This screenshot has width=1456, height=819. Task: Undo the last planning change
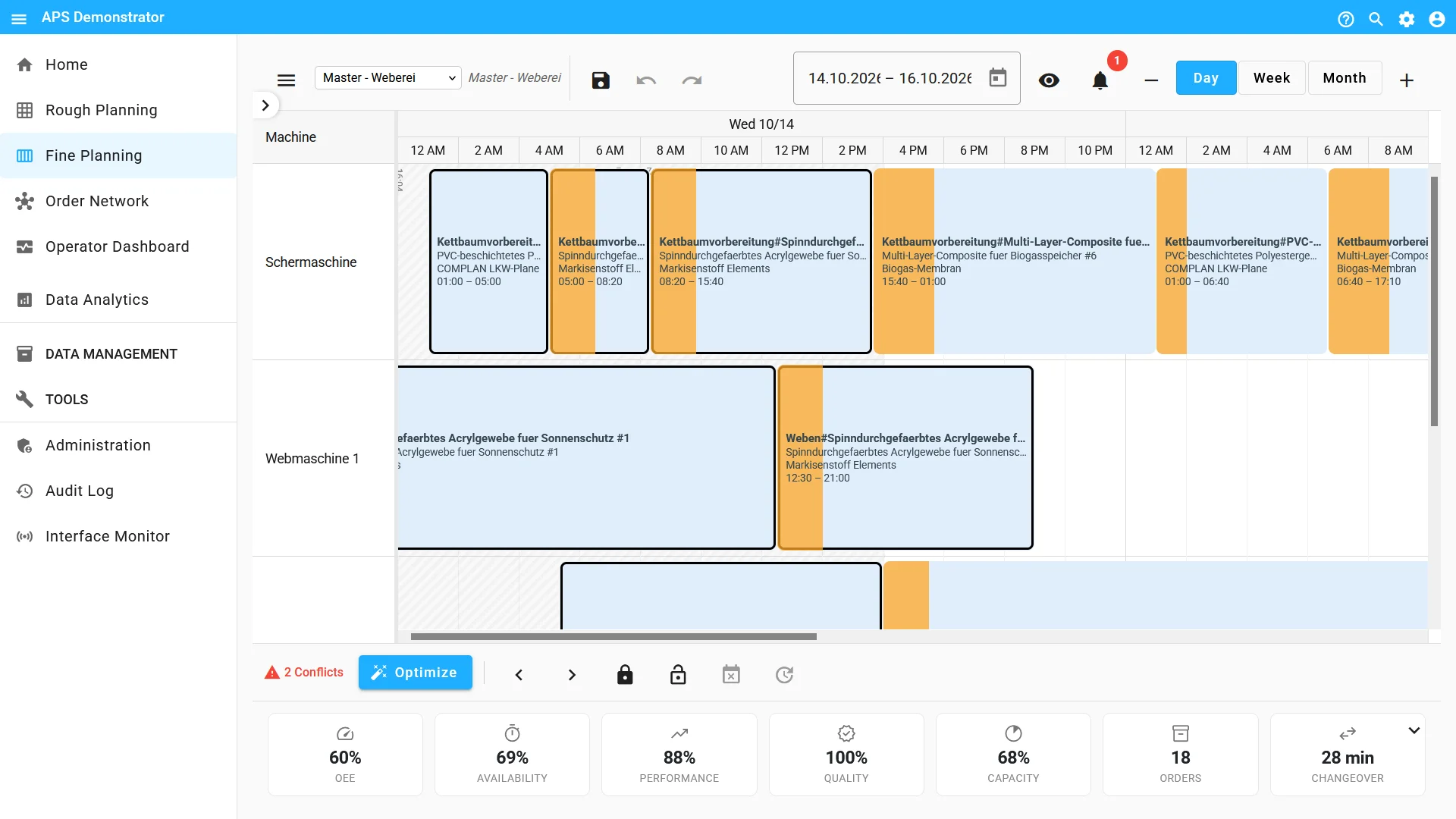[646, 80]
